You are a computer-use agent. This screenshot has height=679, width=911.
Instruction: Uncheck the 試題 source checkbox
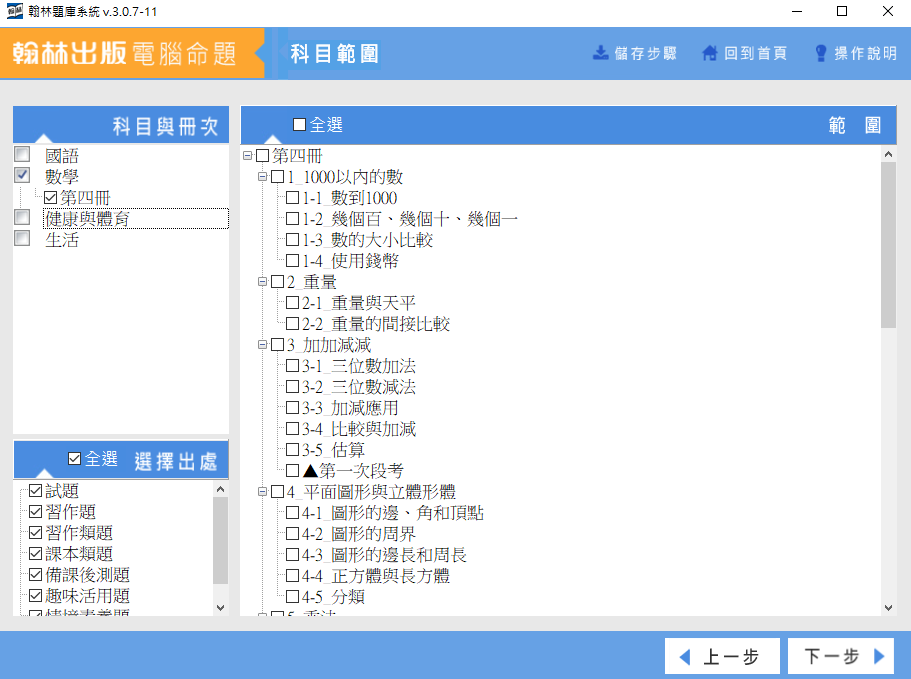tap(36, 491)
